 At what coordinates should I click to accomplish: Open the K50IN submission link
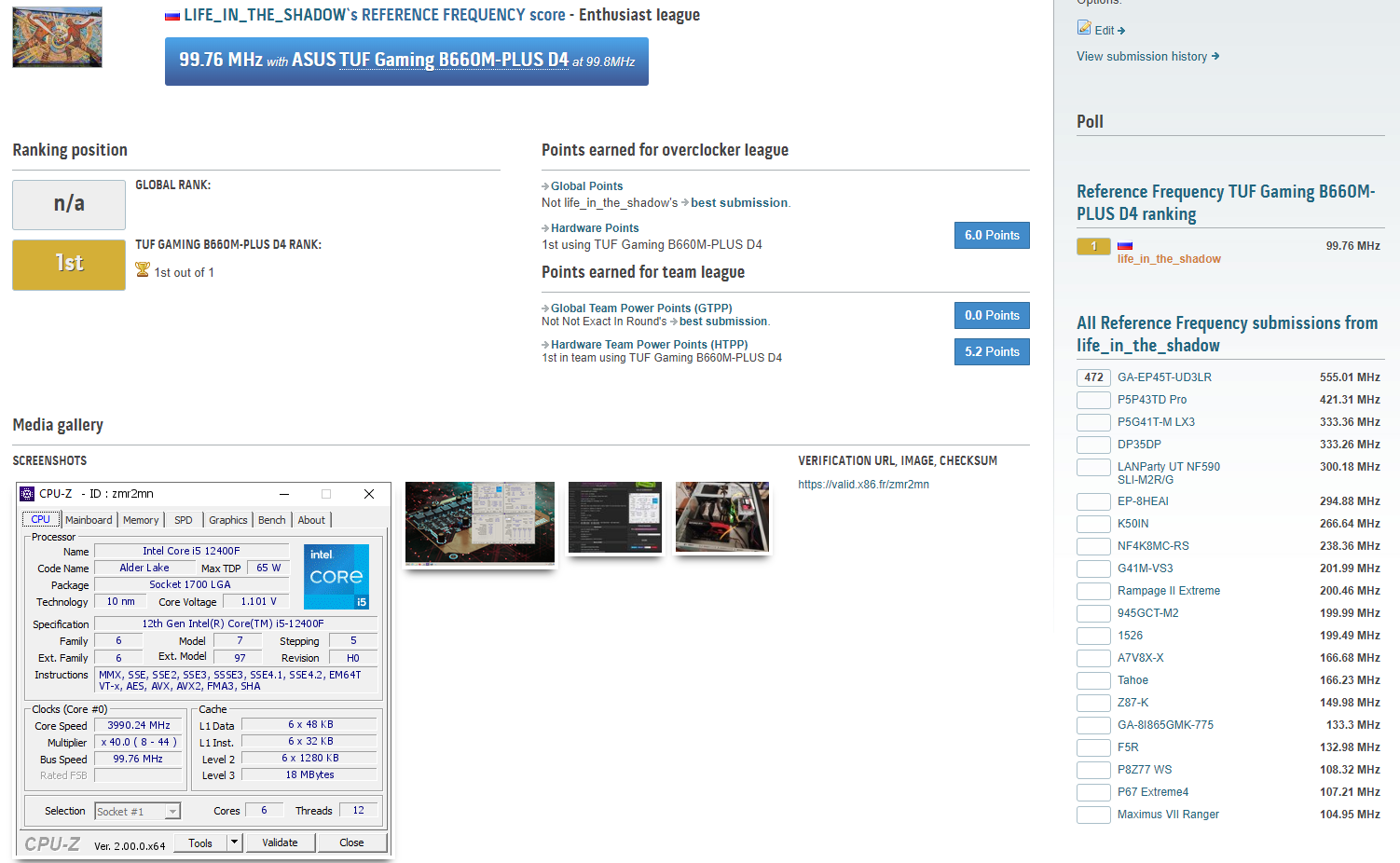coord(1133,524)
